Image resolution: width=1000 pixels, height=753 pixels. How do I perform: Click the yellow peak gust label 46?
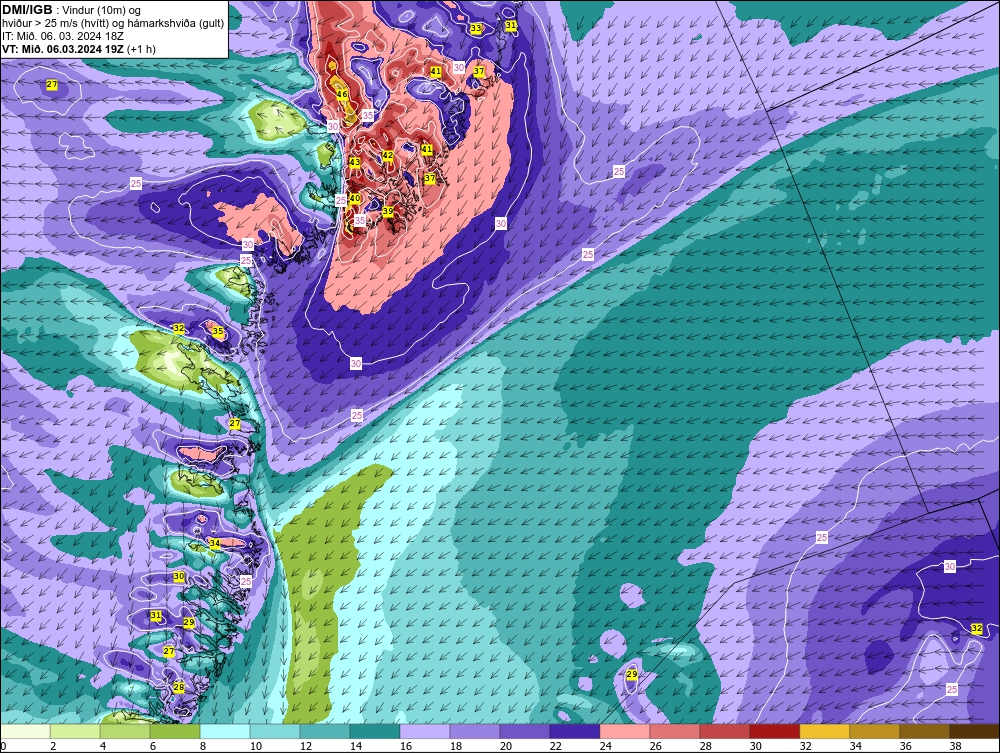tap(342, 94)
